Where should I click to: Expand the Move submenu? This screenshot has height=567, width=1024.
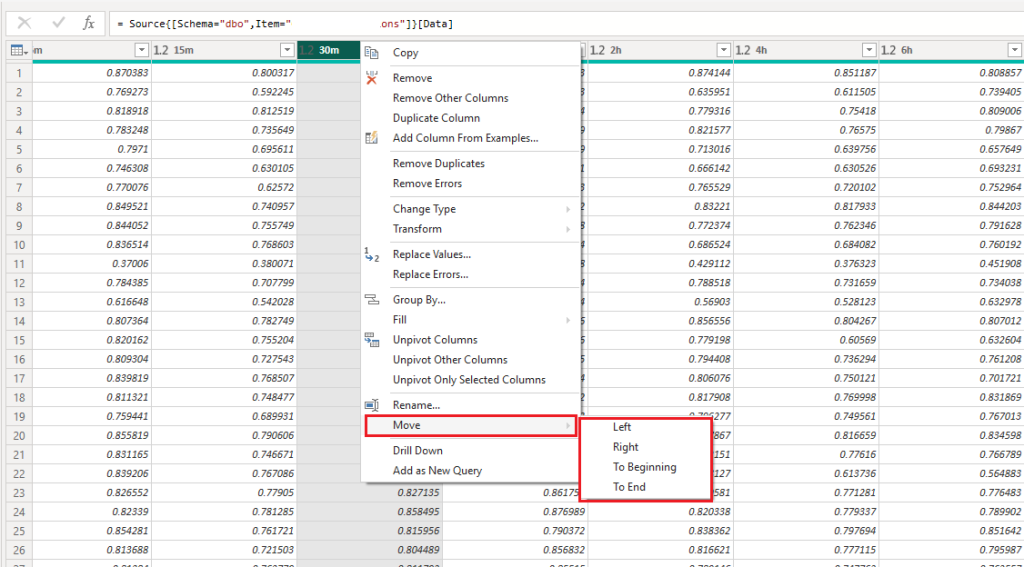(470, 425)
